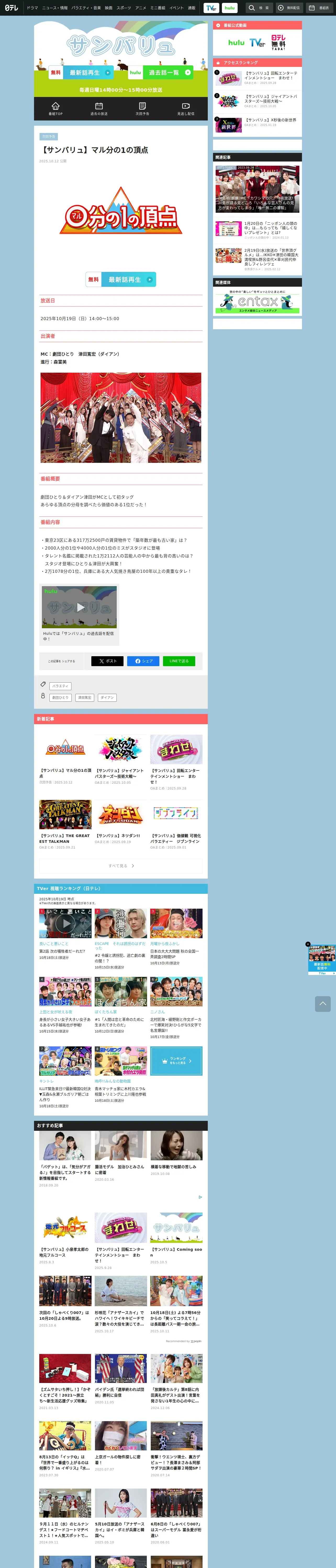
Task: Select ドラマ in the top menu
Action: 32,8
